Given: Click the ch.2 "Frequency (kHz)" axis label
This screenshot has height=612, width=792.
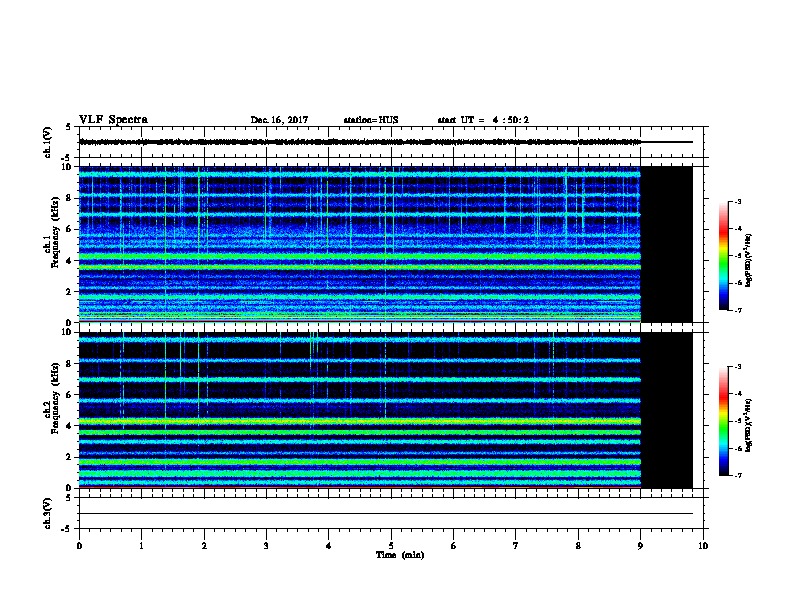Looking at the screenshot, I should coord(55,398).
